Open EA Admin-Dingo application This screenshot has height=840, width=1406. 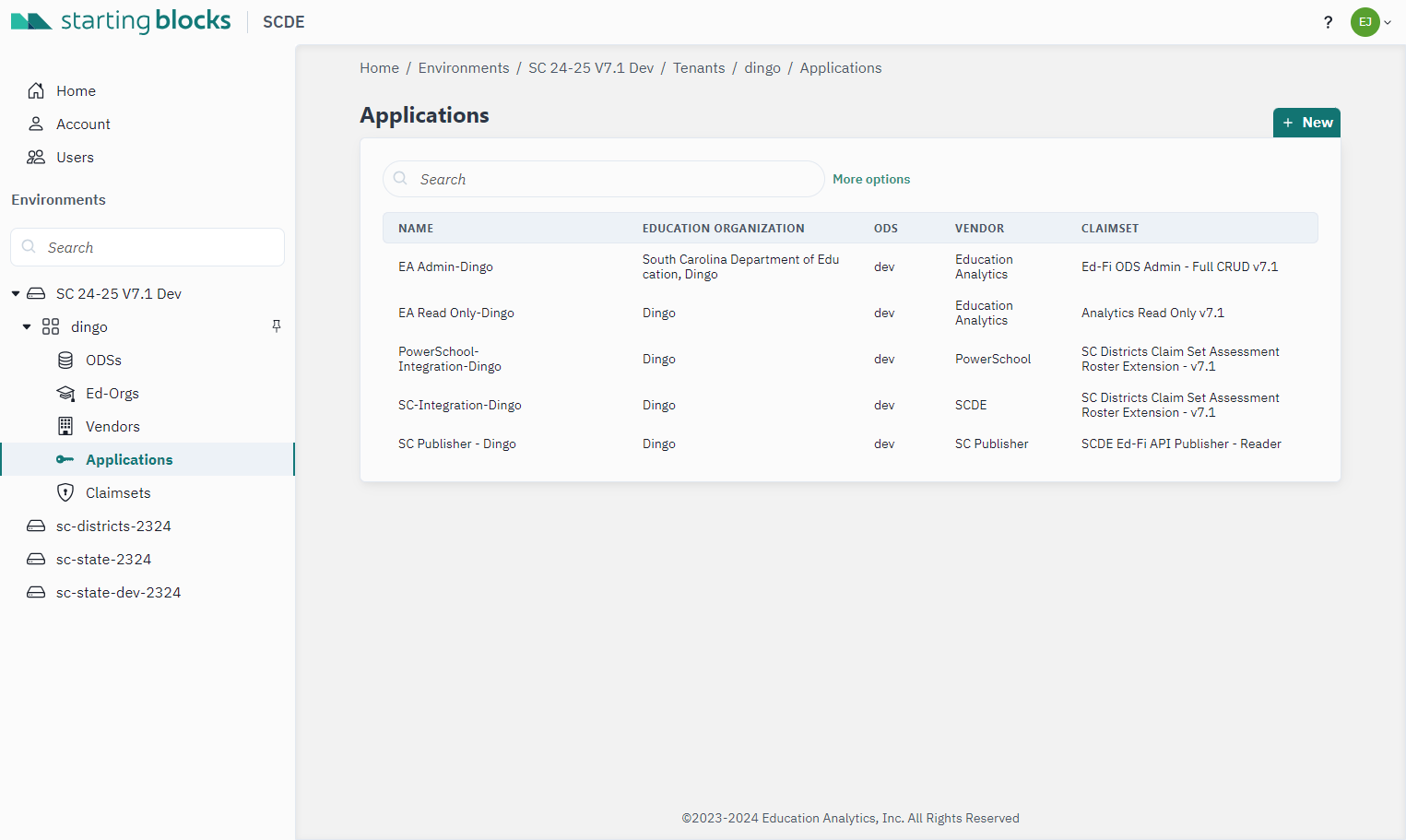point(445,266)
